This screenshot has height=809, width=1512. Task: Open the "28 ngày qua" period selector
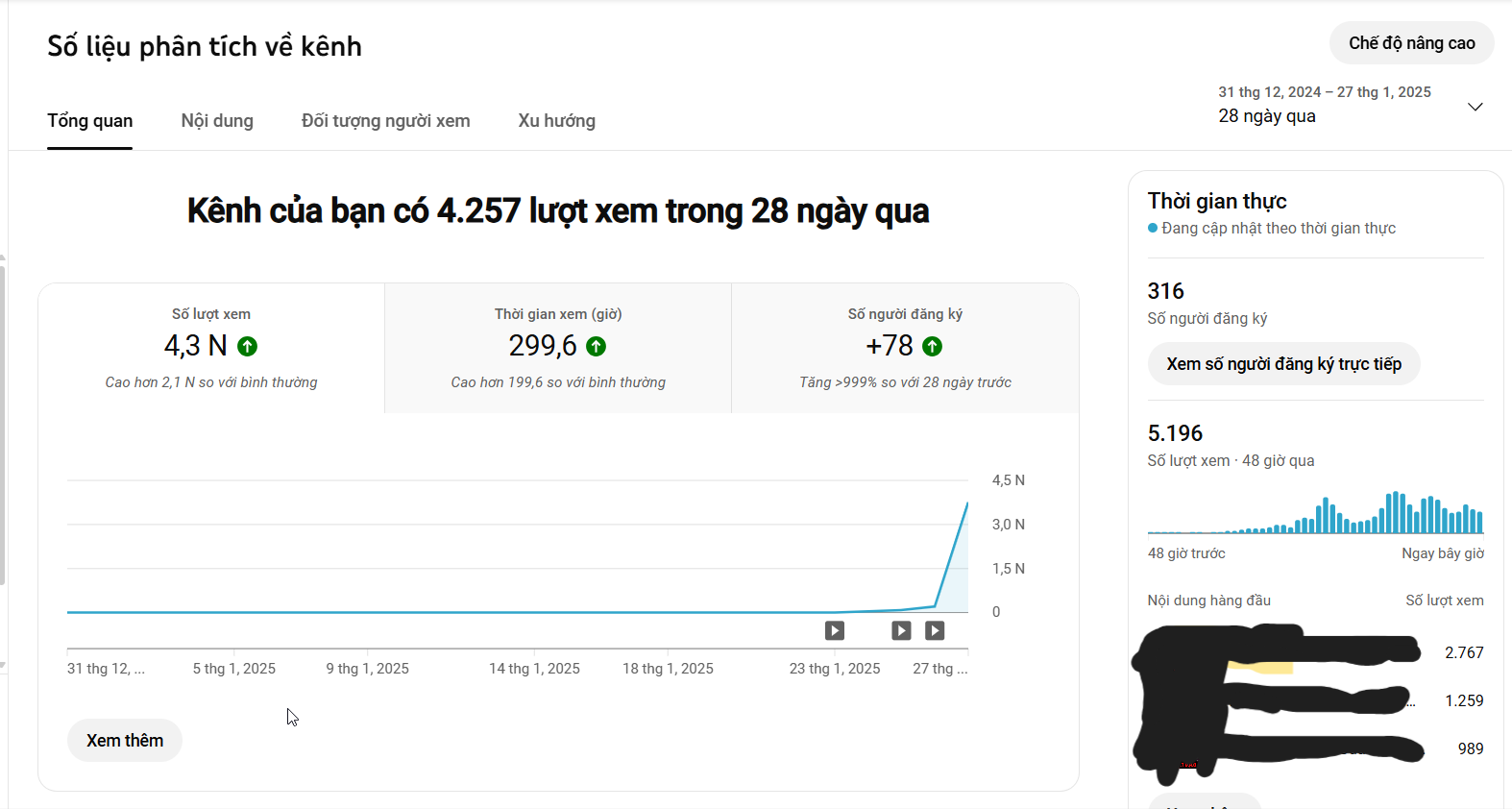coord(1267,116)
